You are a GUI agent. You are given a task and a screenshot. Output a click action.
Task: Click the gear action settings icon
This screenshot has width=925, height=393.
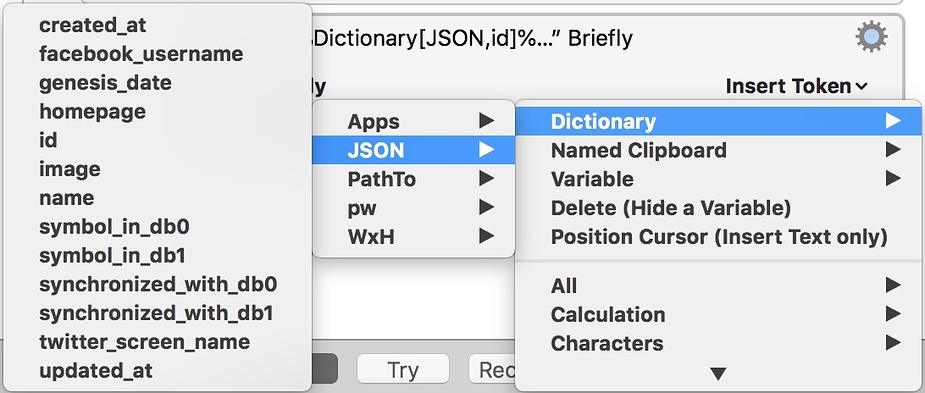871,37
